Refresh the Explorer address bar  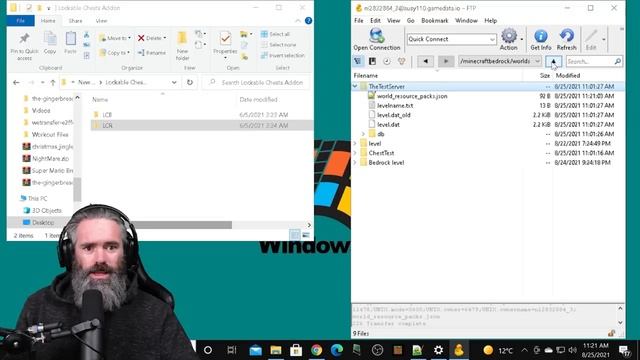point(190,82)
